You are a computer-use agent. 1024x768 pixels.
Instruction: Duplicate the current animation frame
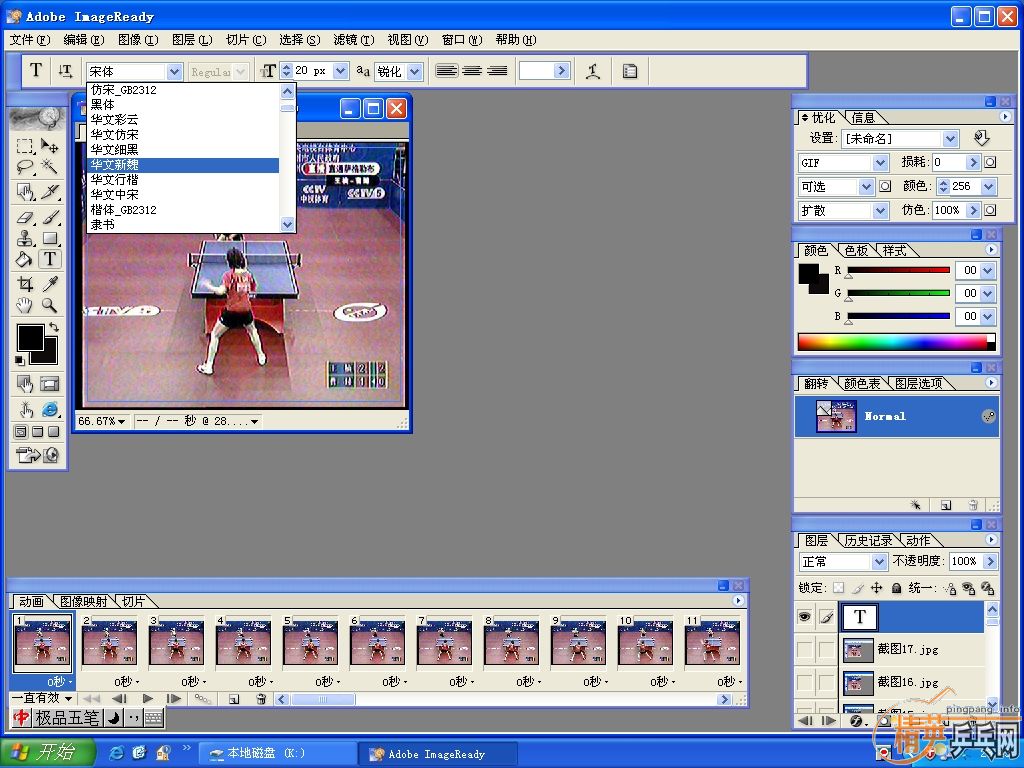point(234,699)
